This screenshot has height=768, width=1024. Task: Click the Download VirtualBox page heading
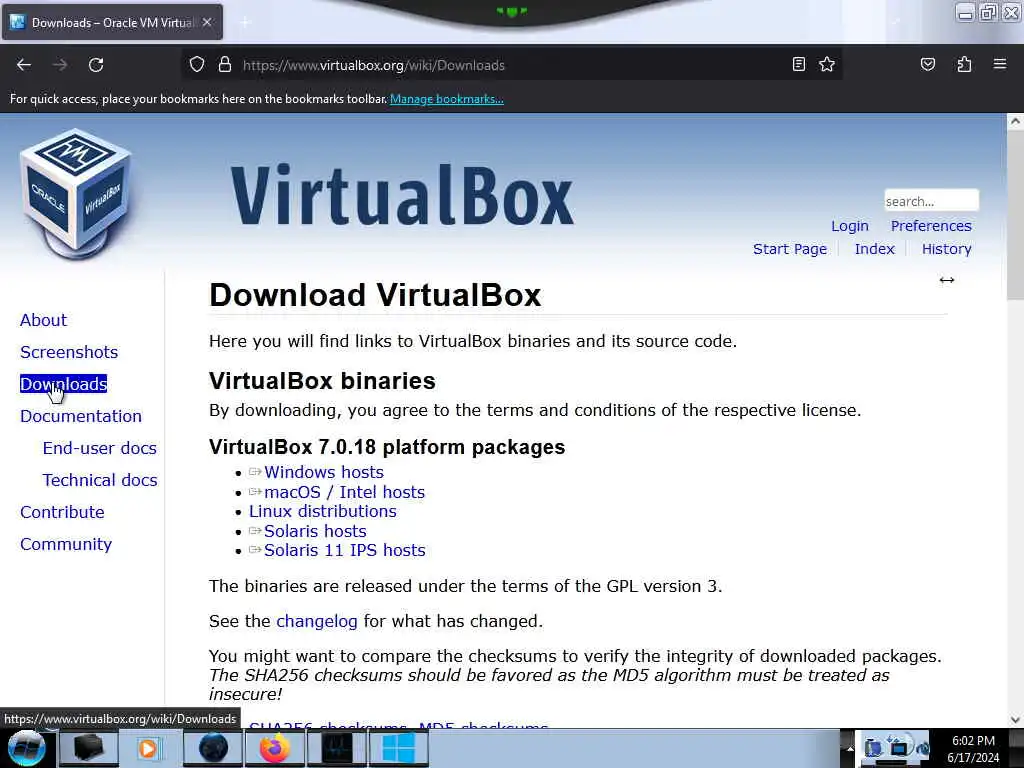click(375, 295)
